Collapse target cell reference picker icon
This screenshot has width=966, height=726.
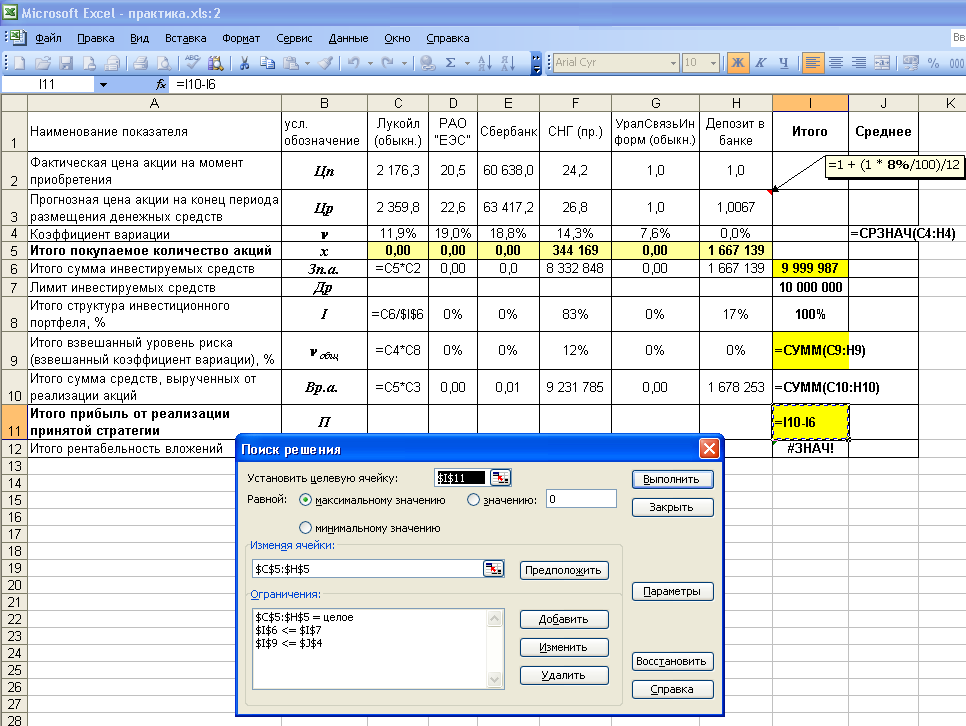pos(500,478)
